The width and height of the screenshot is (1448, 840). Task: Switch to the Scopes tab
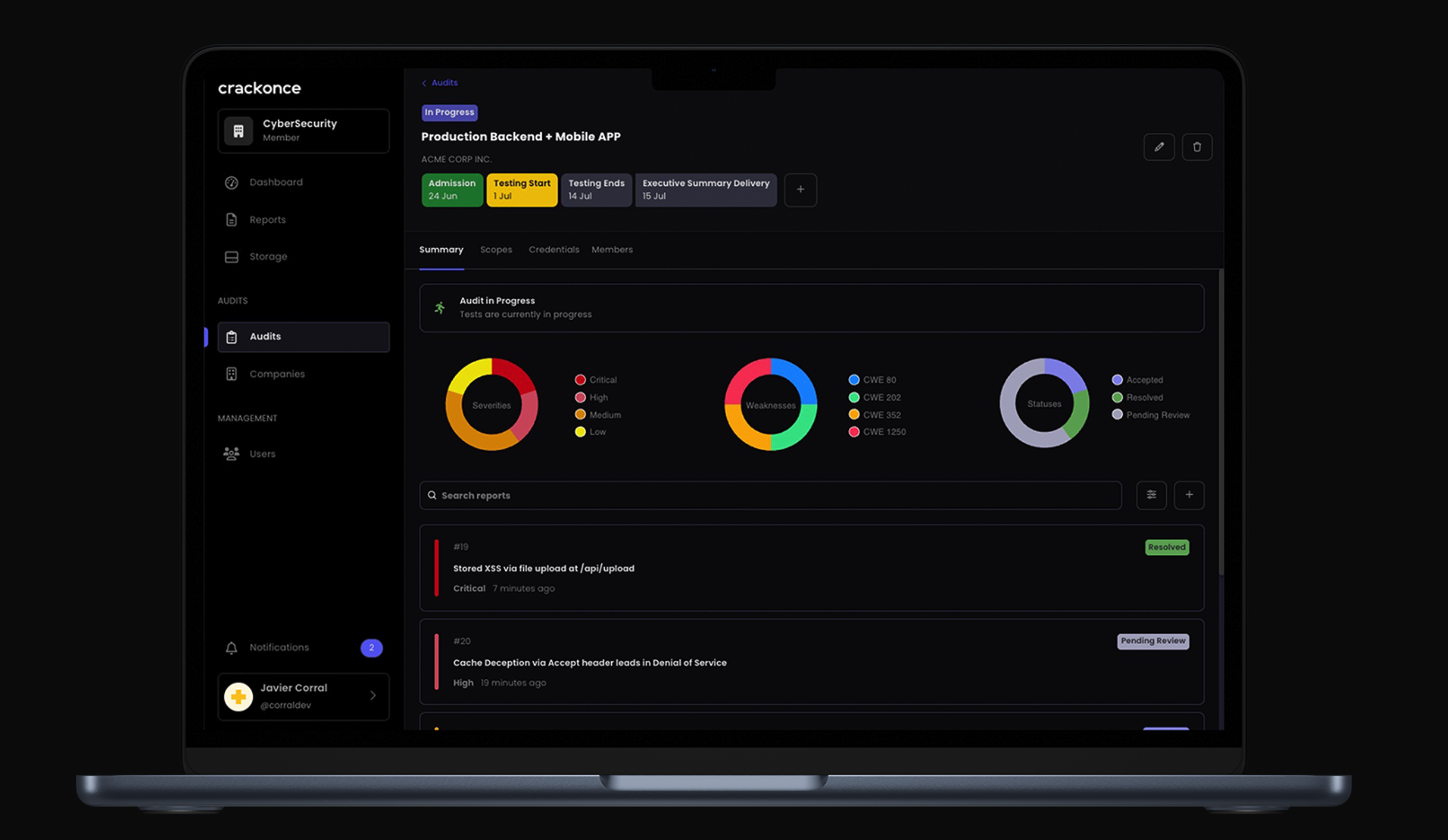coord(496,249)
